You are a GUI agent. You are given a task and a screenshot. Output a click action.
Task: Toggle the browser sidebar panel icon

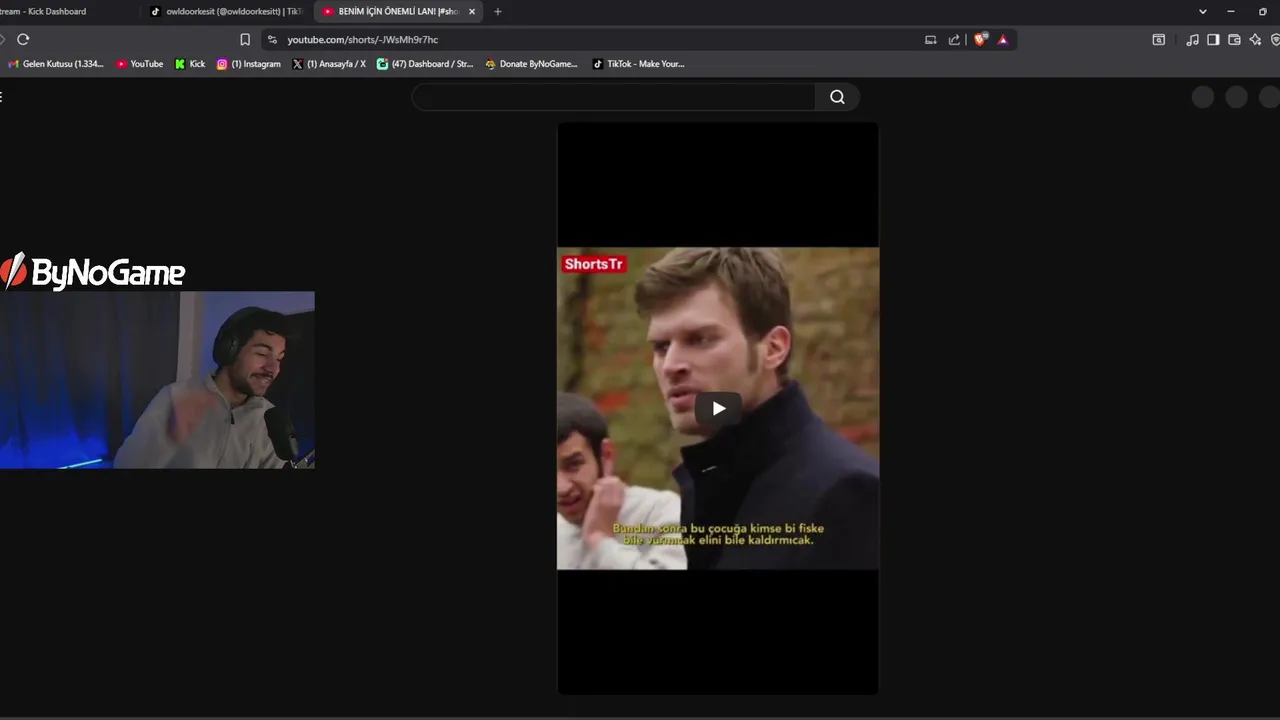tap(1213, 39)
